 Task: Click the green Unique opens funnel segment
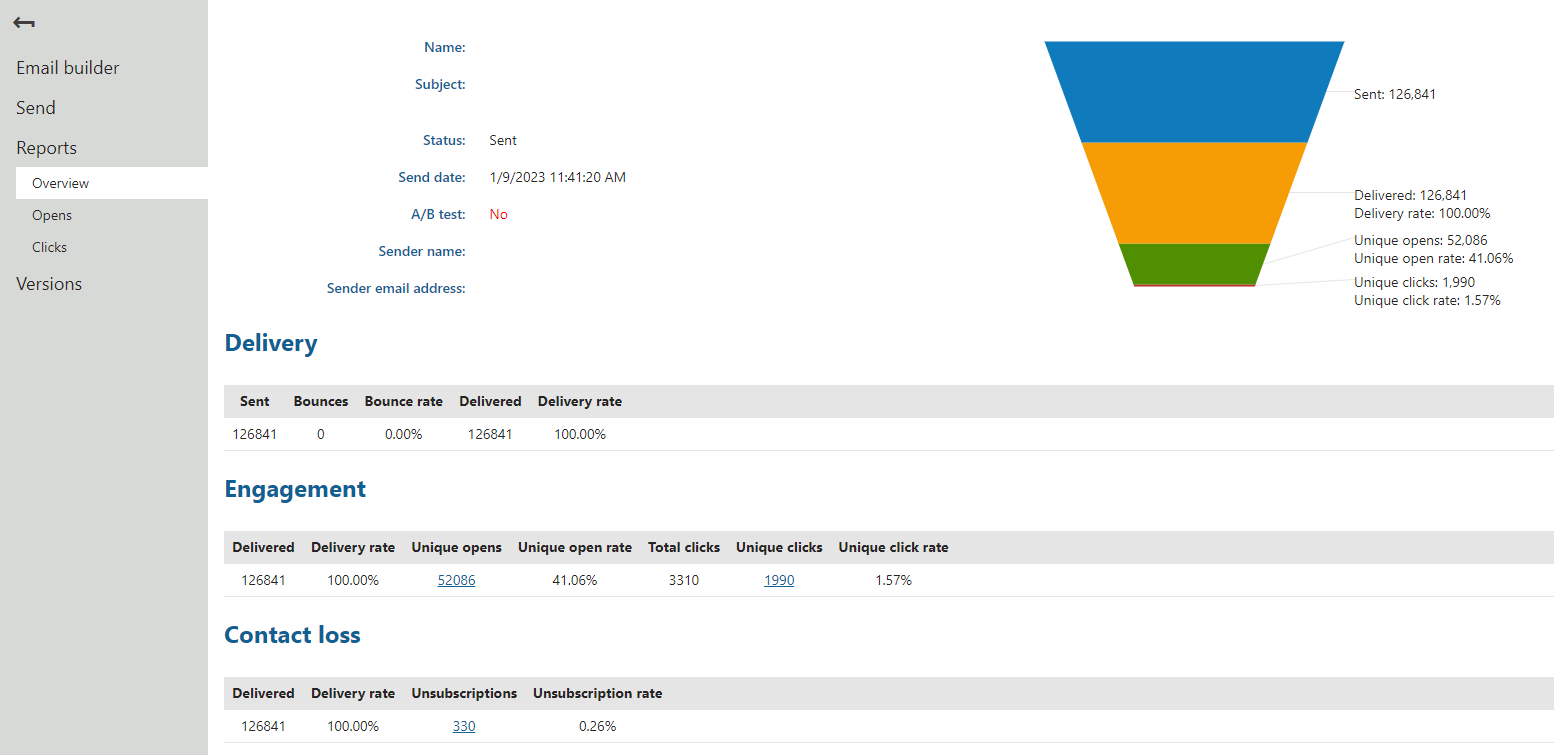coord(1194,264)
